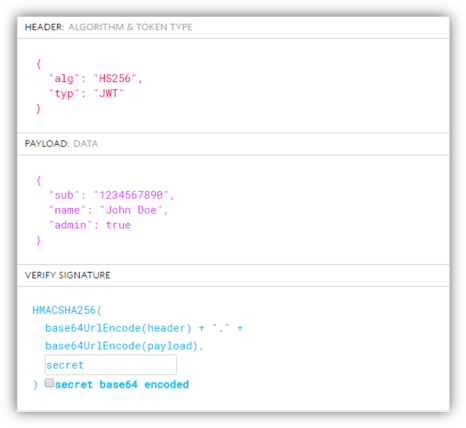The width and height of the screenshot is (466, 428).
Task: Click the HMACSHA256( text
Action: [x=67, y=310]
